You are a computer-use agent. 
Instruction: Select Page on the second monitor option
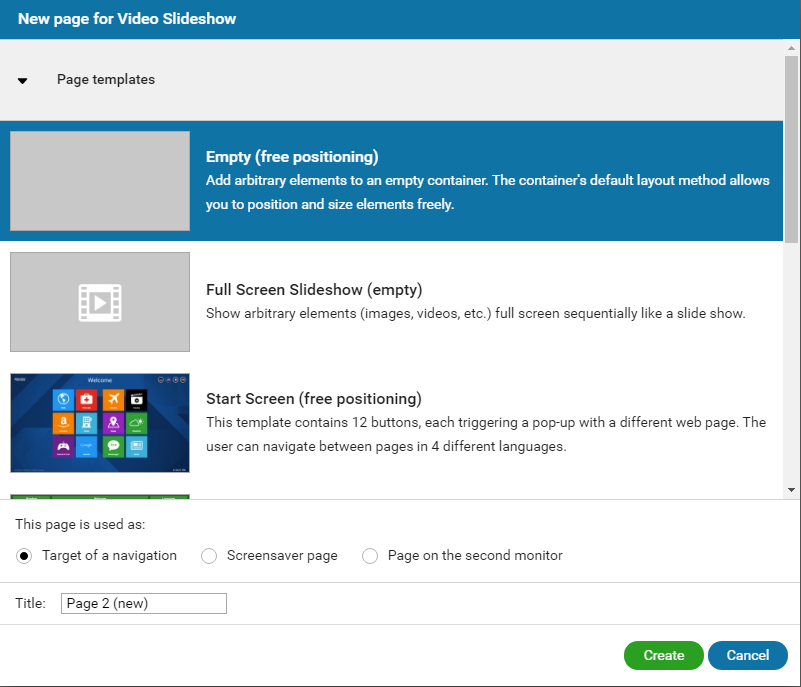pyautogui.click(x=370, y=556)
